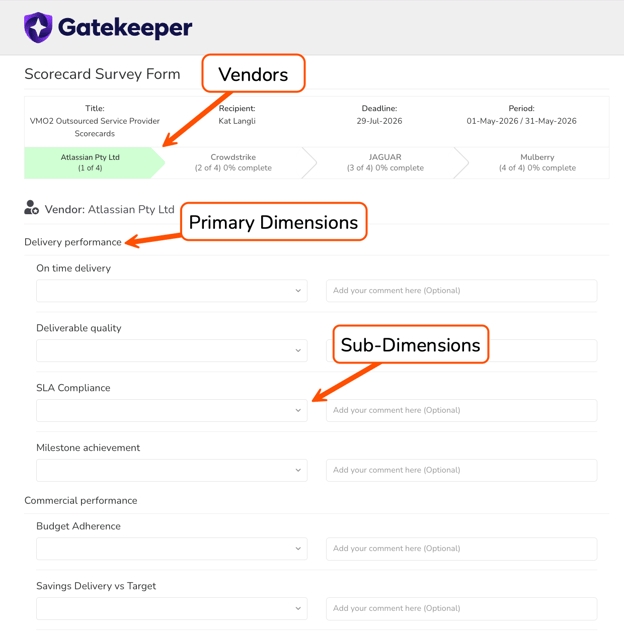Screen dimensions: 624x632
Task: Open the On time delivery score dropdown
Action: pyautogui.click(x=172, y=291)
